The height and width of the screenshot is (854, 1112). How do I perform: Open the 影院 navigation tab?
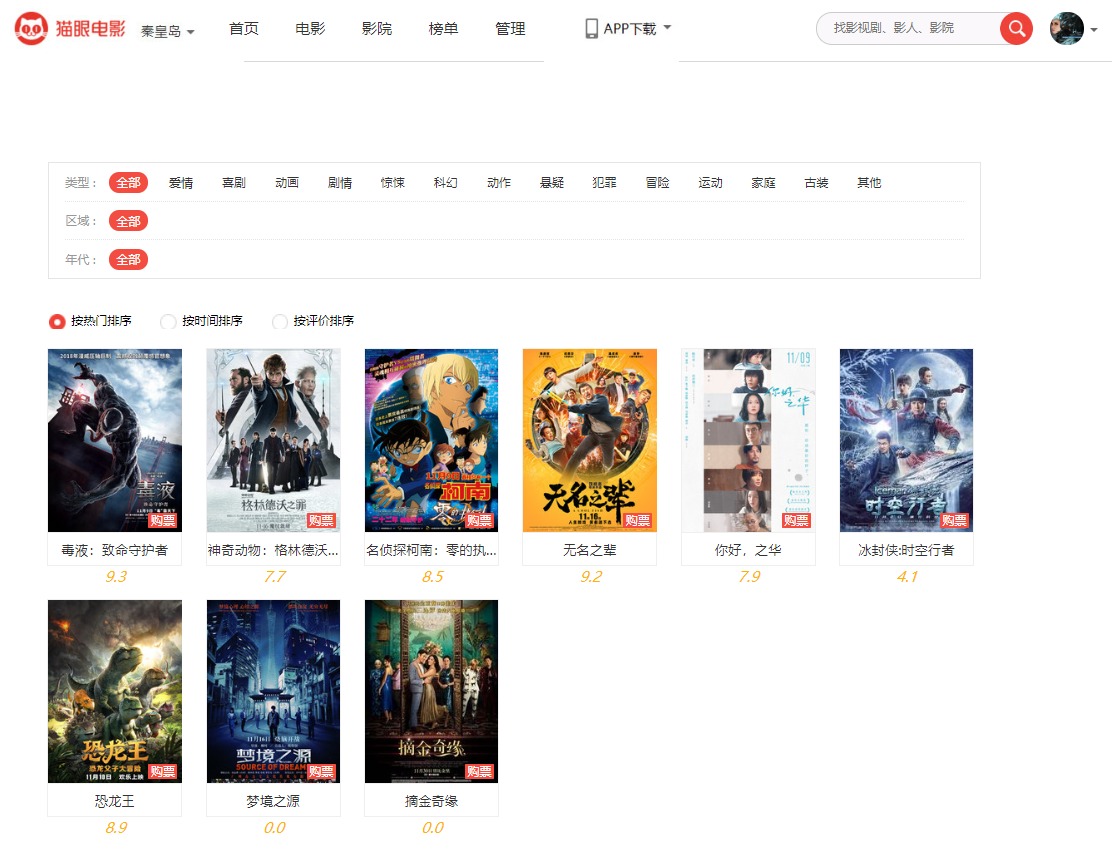click(377, 28)
